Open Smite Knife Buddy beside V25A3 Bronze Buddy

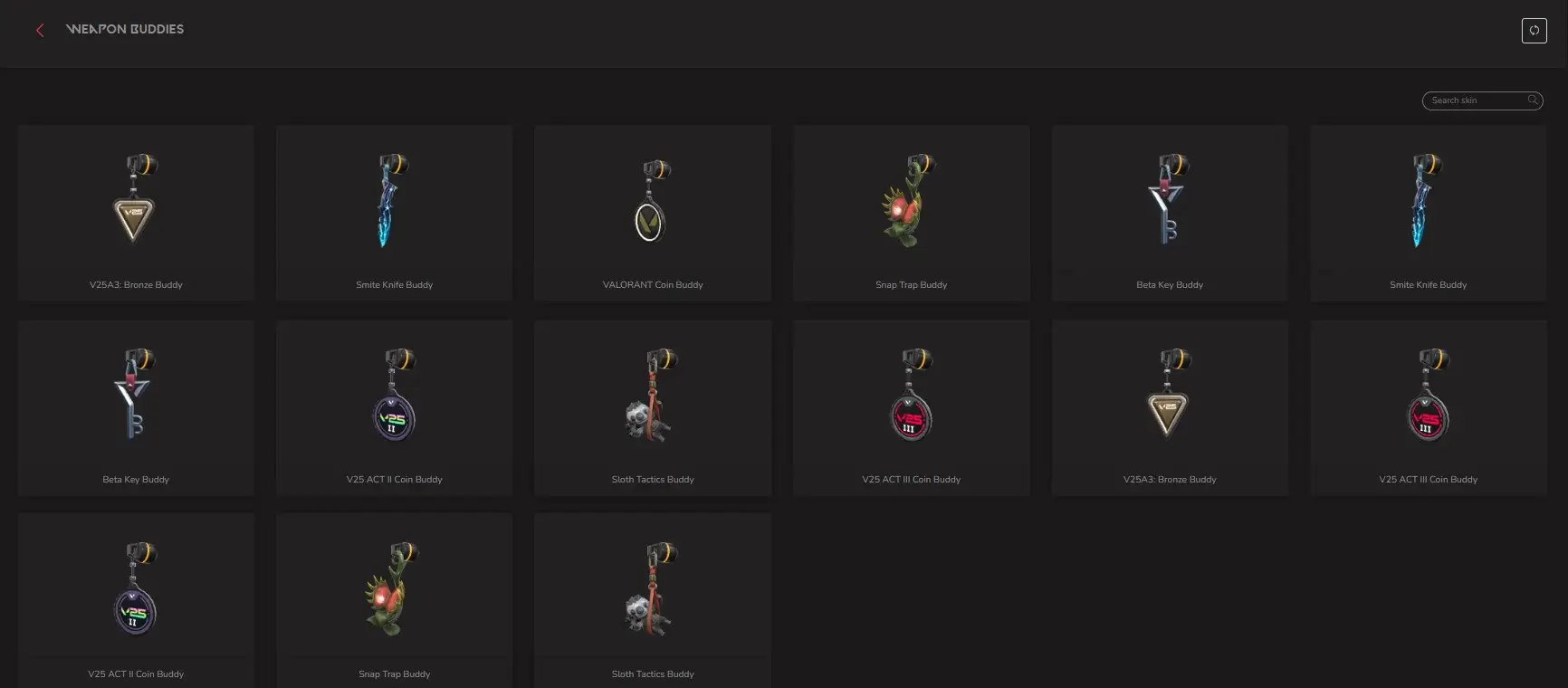[x=394, y=213]
